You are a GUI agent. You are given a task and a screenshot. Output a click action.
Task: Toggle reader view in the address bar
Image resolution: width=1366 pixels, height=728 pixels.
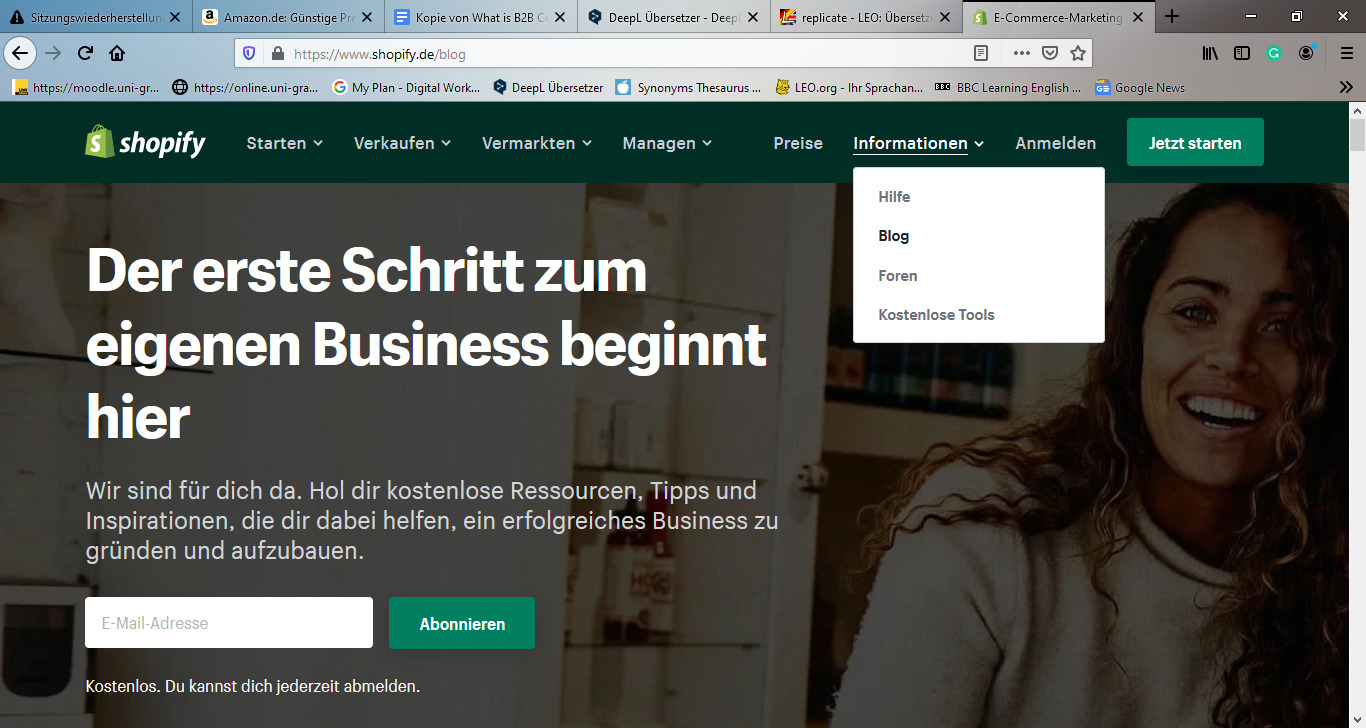982,53
